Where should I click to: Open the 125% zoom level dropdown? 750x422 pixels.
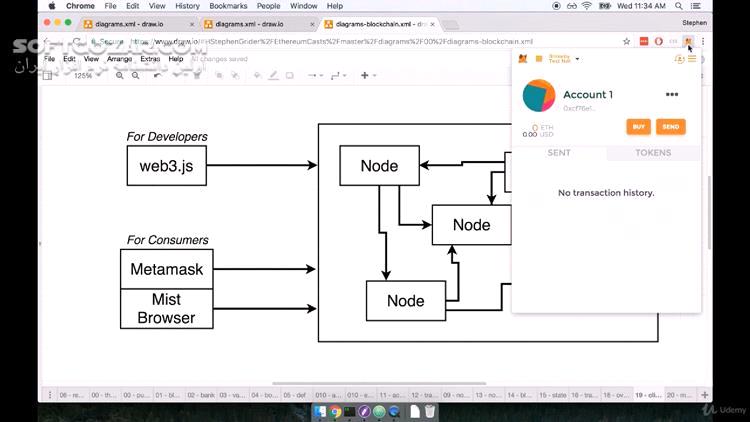[x=88, y=76]
